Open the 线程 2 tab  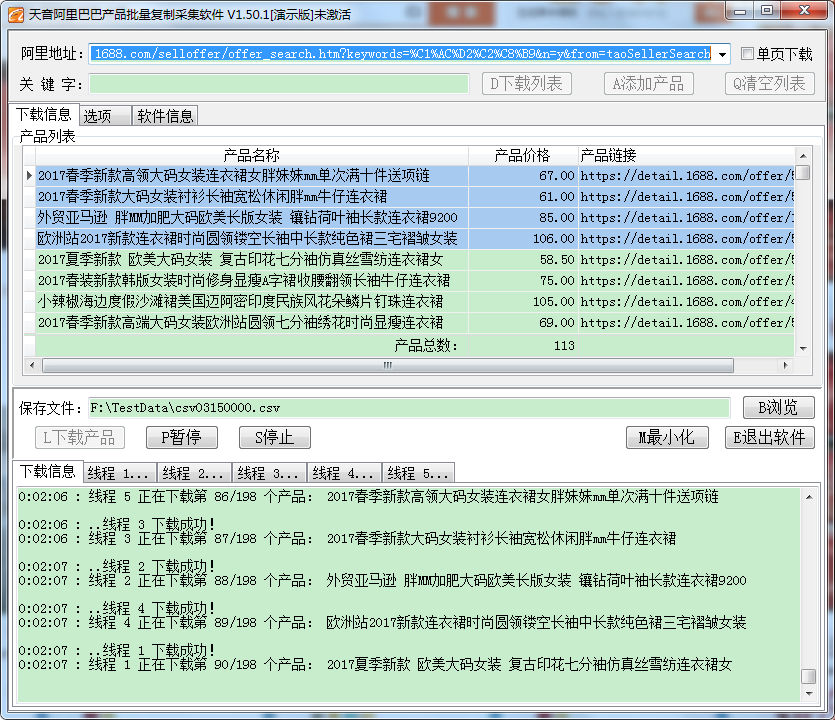[194, 473]
